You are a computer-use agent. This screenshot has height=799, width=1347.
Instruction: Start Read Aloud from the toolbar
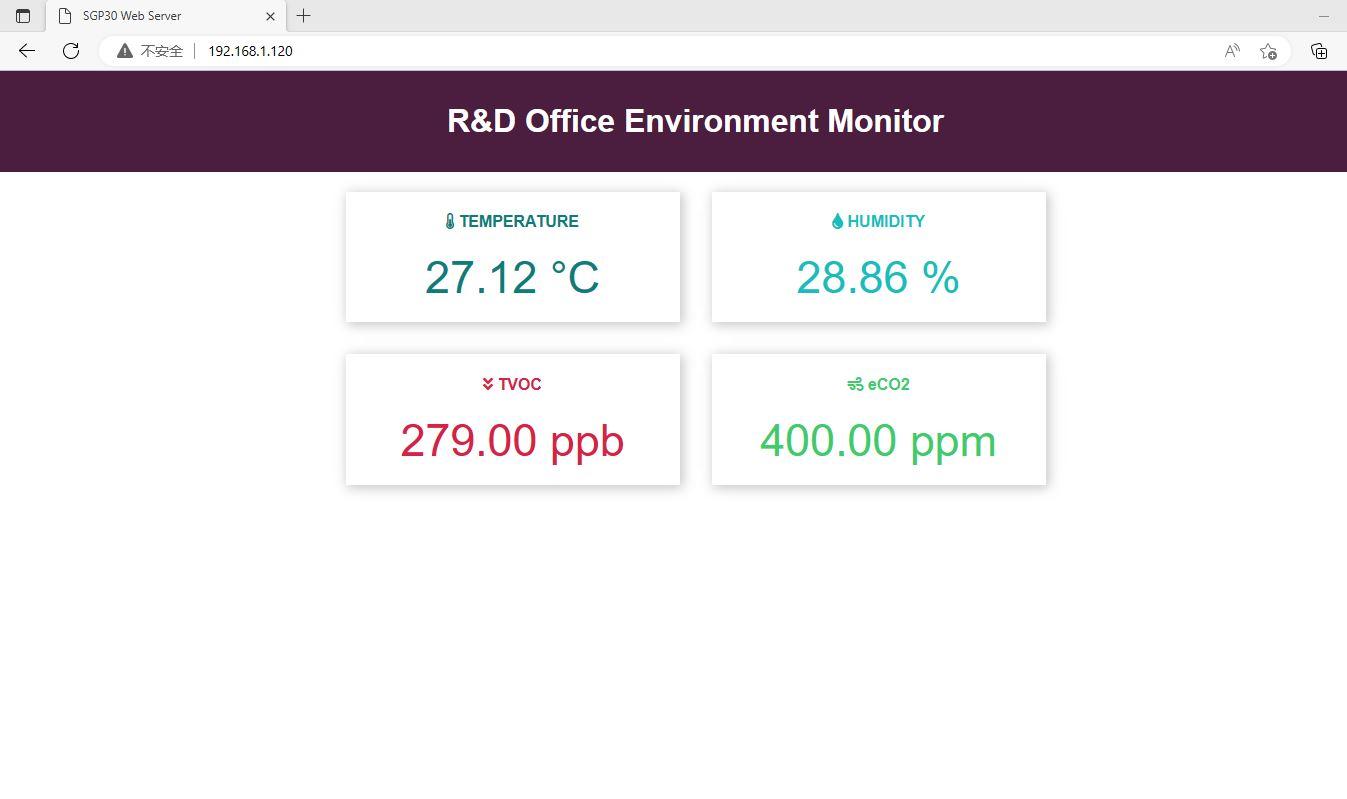coord(1231,51)
